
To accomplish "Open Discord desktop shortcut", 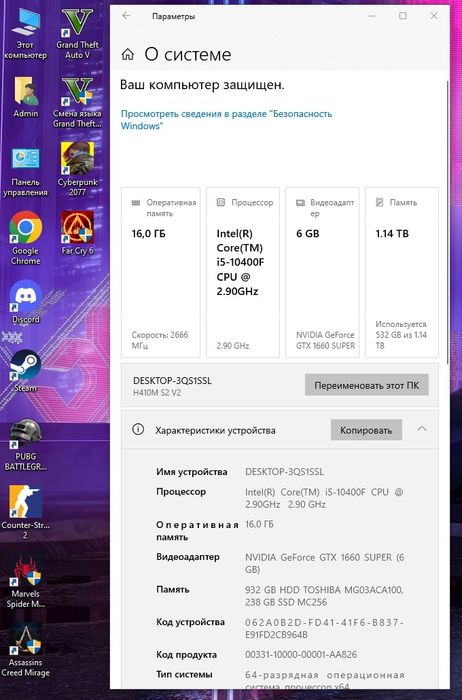I will 25,302.
